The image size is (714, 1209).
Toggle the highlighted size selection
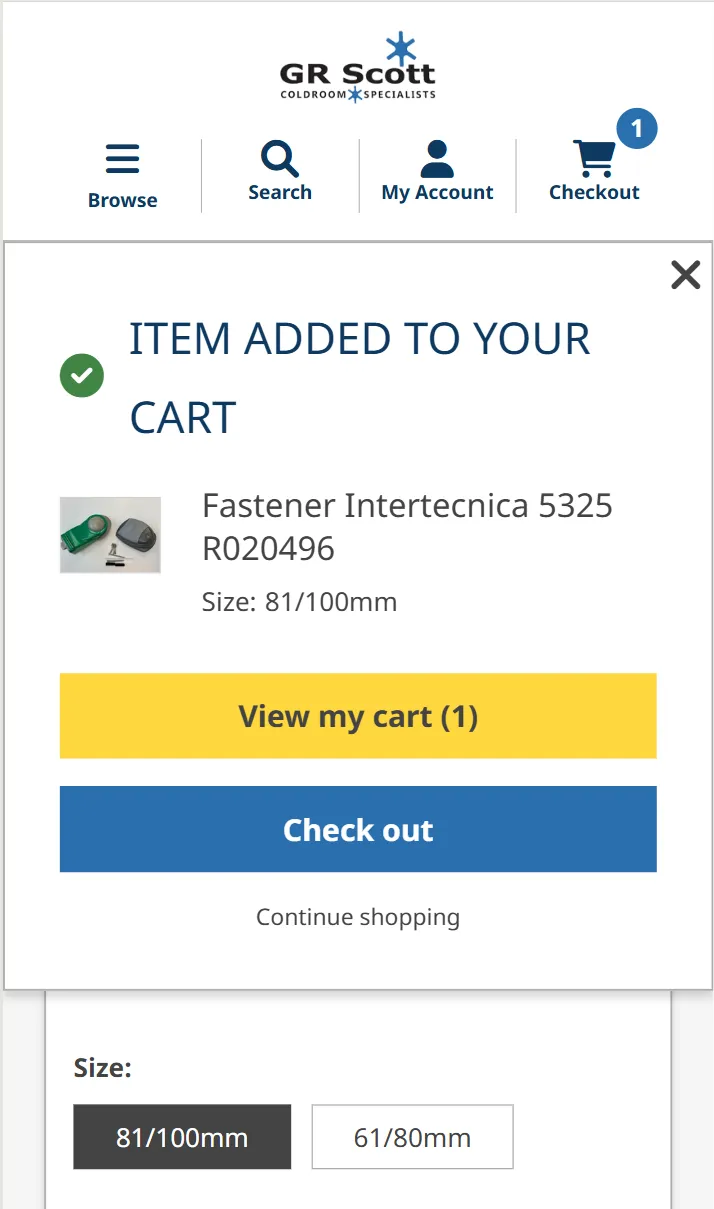click(x=181, y=1137)
